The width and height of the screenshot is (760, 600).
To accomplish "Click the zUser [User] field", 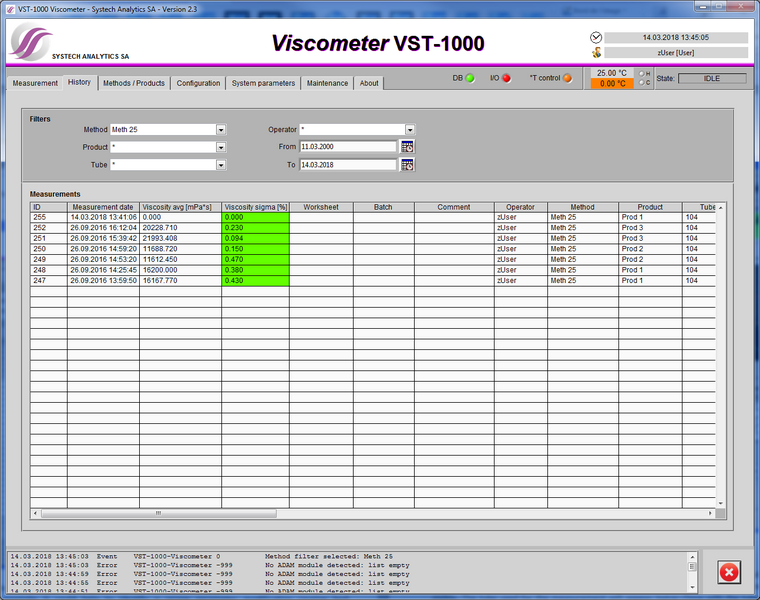I will 676,52.
